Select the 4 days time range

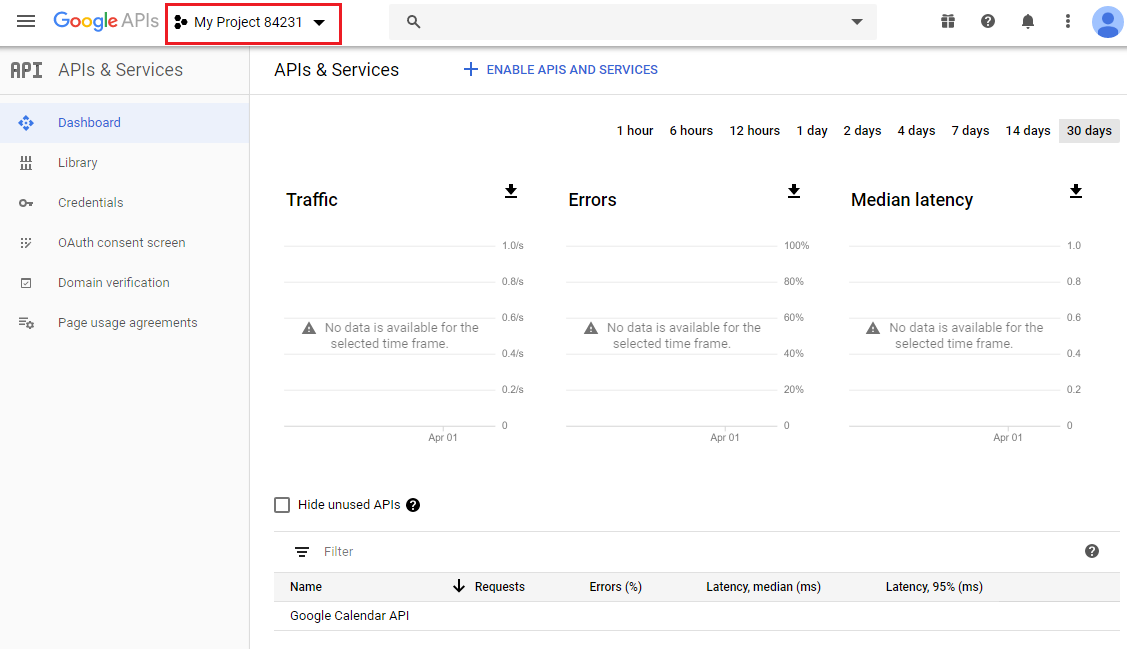click(x=916, y=131)
